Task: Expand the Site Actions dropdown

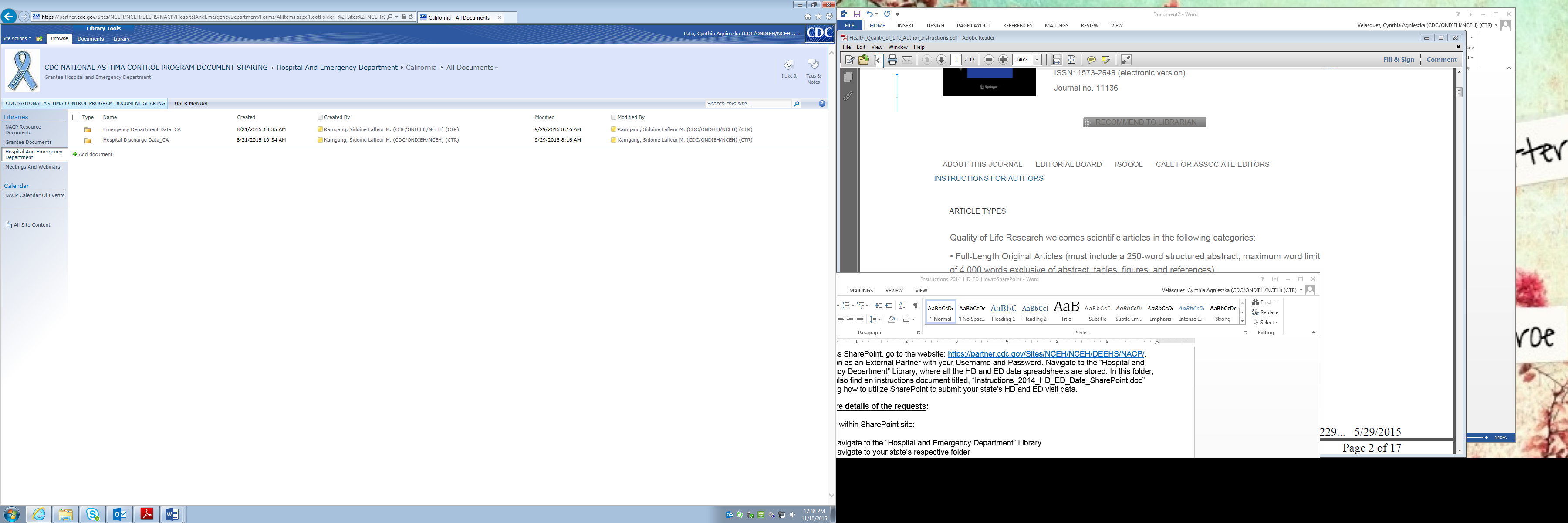Action: tap(17, 38)
